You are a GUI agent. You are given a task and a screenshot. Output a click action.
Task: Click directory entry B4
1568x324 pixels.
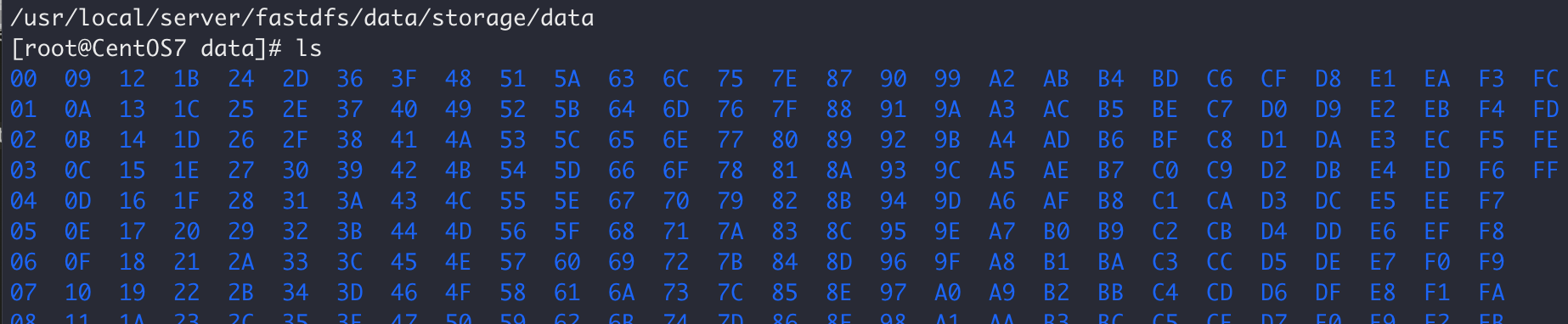point(1111,79)
